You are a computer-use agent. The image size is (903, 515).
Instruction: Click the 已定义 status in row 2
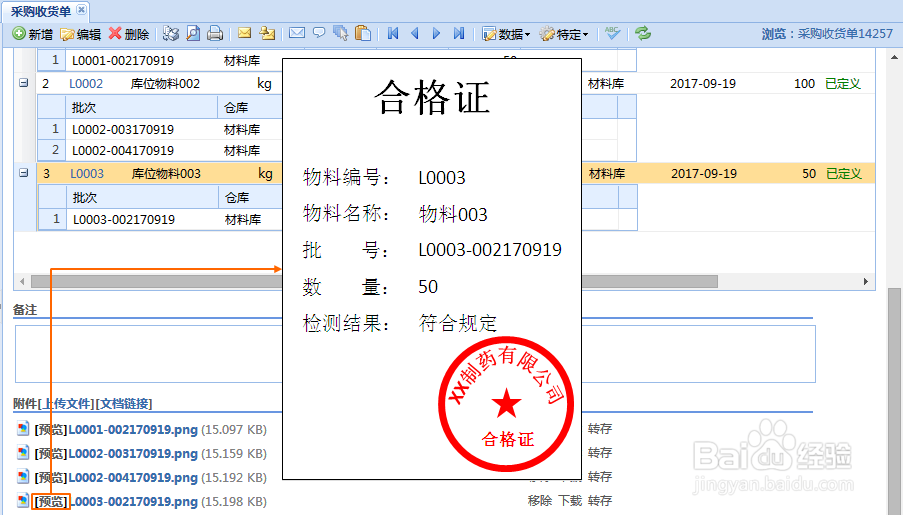pos(843,84)
